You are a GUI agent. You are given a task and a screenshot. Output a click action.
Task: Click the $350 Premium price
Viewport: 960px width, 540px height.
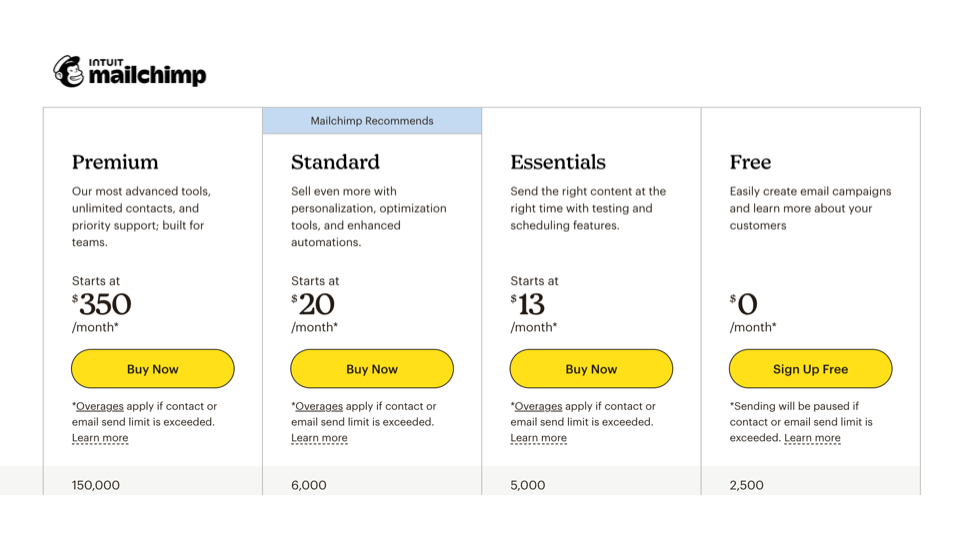[x=104, y=304]
